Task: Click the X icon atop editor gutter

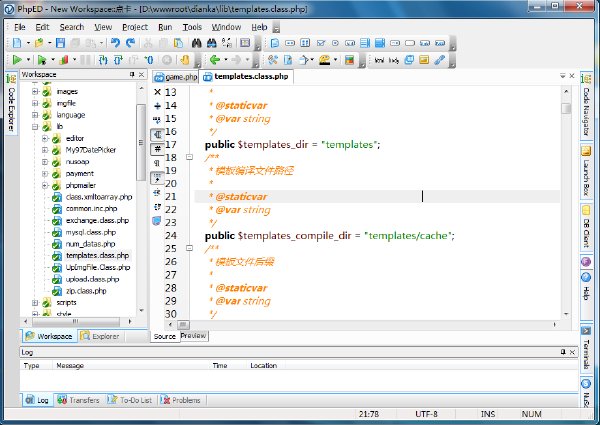Action: pos(157,92)
